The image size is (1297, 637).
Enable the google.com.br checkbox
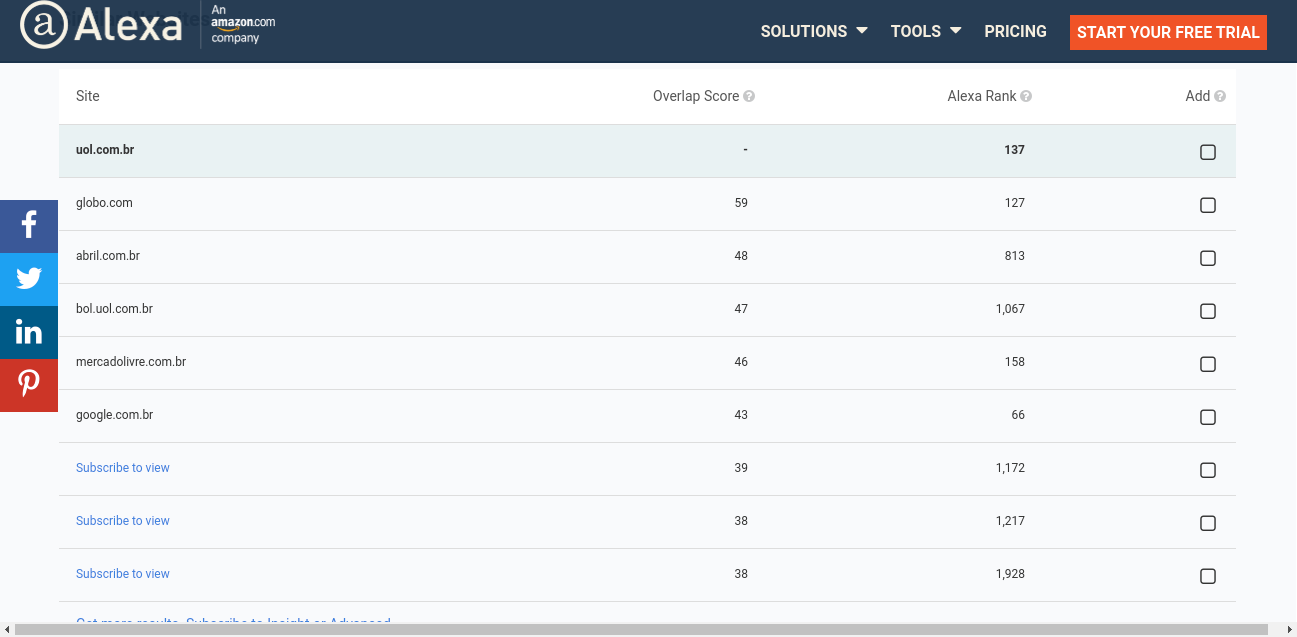[x=1208, y=417]
